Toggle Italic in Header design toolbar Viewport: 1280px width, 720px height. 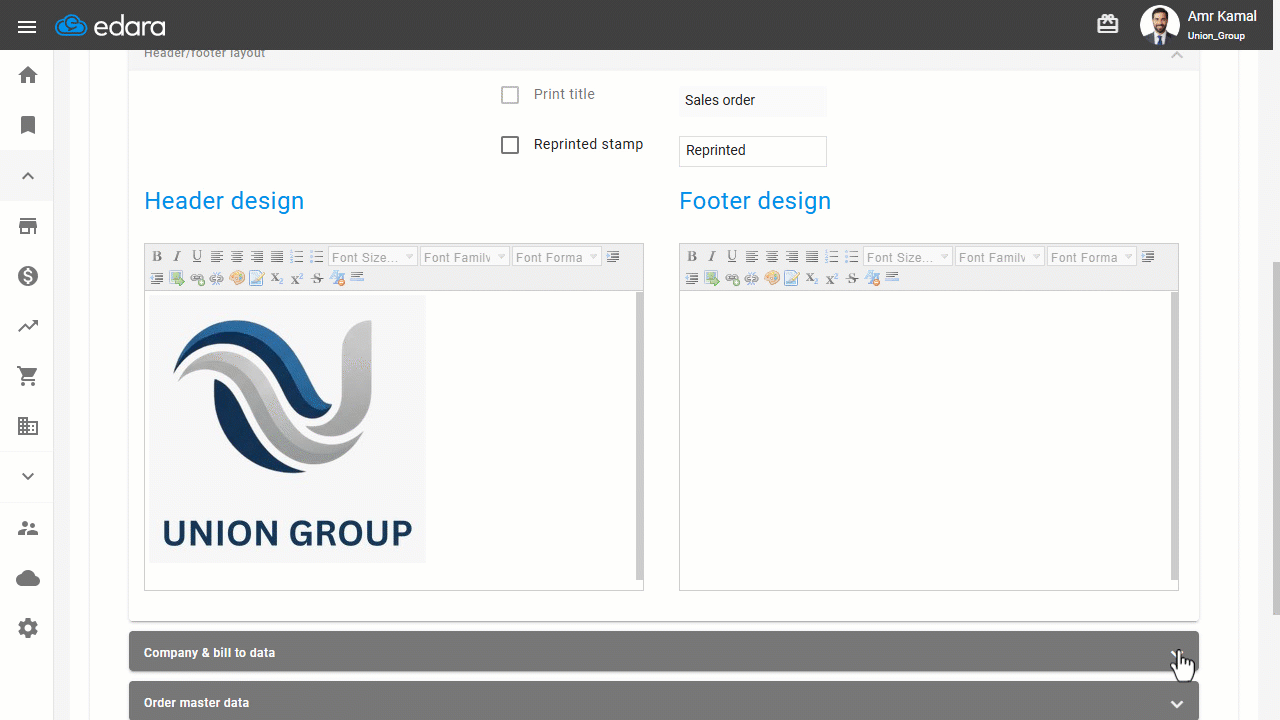click(177, 257)
